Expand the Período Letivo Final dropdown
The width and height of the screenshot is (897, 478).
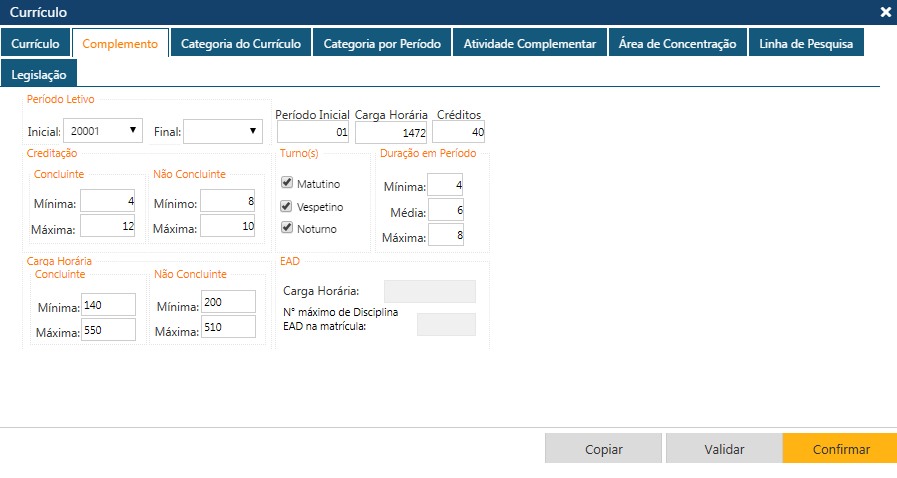[223, 131]
